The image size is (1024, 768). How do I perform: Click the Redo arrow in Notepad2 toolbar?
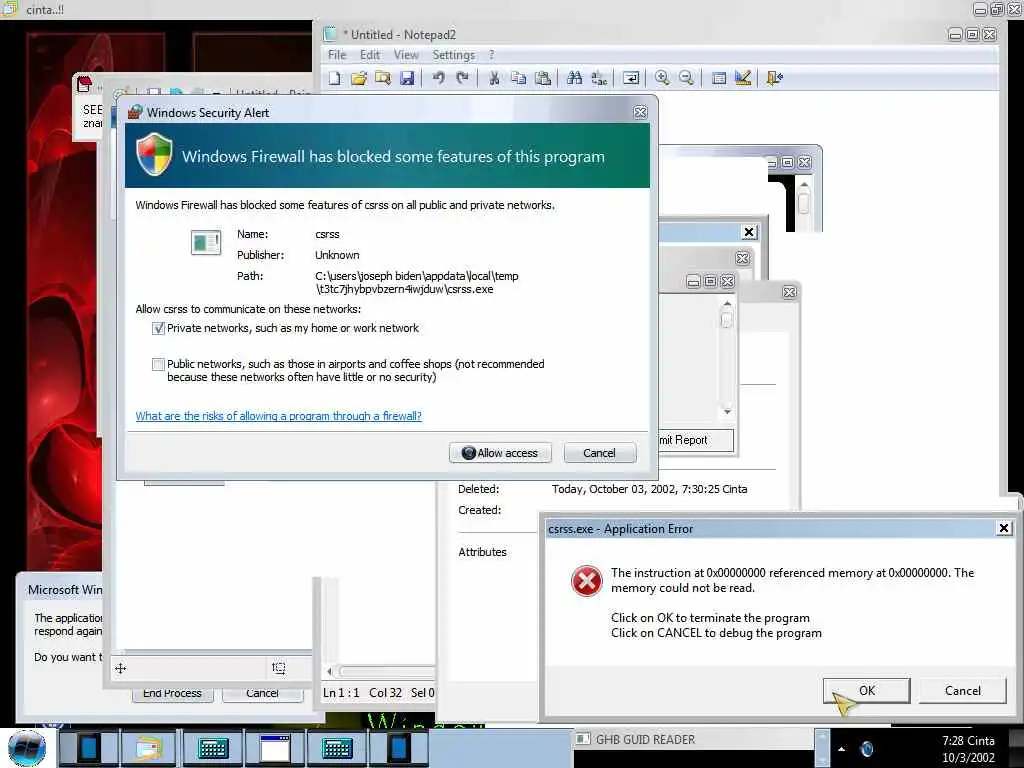(462, 78)
